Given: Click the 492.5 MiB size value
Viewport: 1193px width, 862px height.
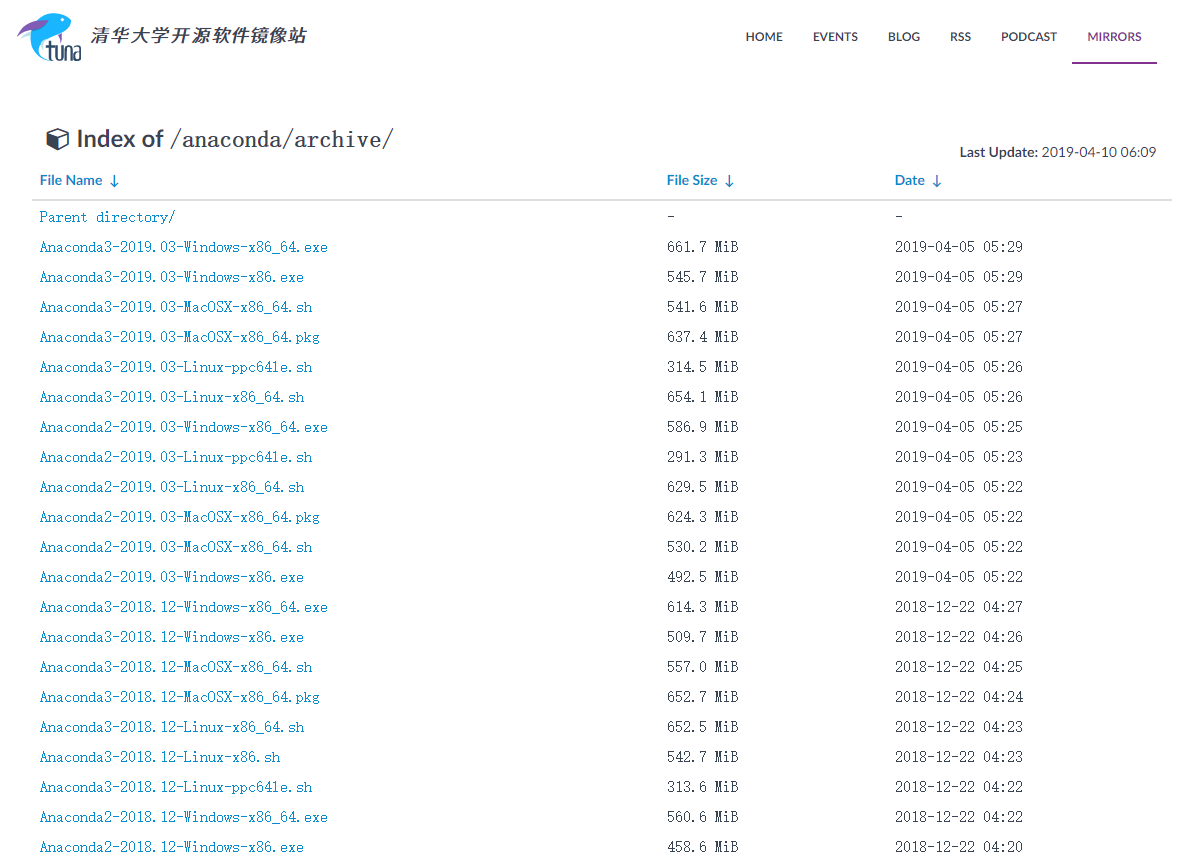Looking at the screenshot, I should [702, 577].
